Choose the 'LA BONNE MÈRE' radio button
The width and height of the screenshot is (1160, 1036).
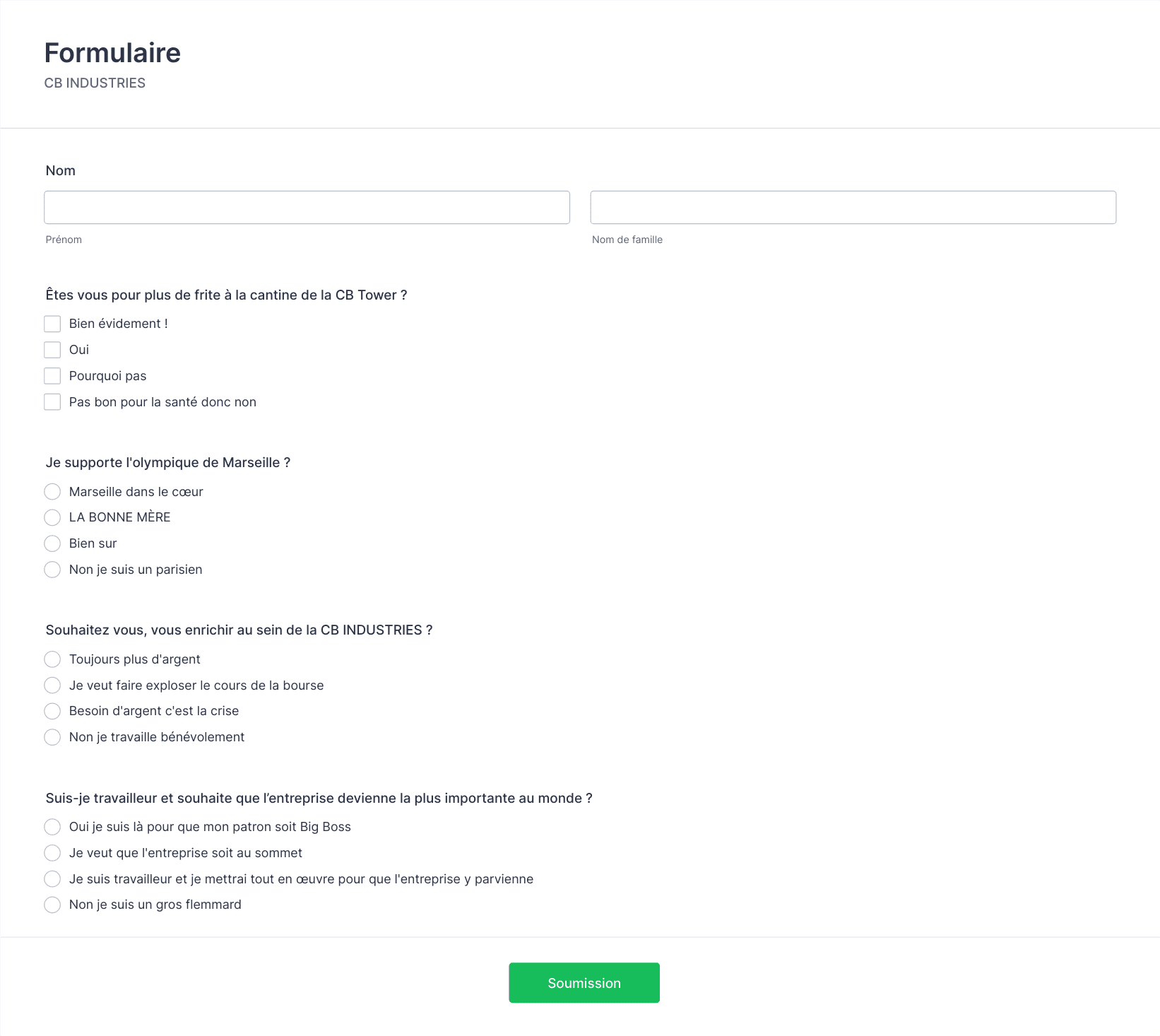click(52, 517)
